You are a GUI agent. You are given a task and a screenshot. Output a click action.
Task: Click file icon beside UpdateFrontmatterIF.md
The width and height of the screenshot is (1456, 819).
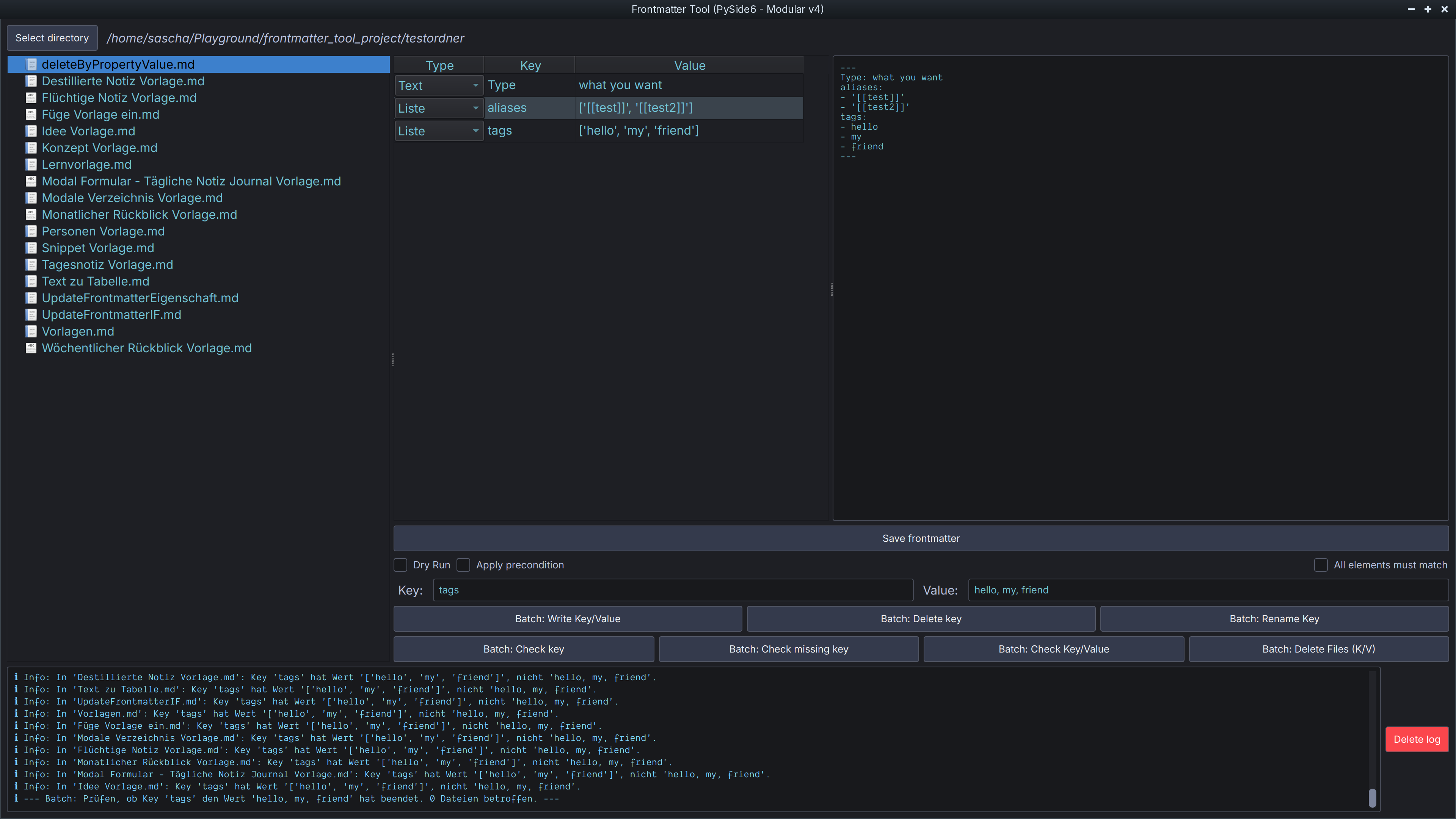tap(31, 315)
